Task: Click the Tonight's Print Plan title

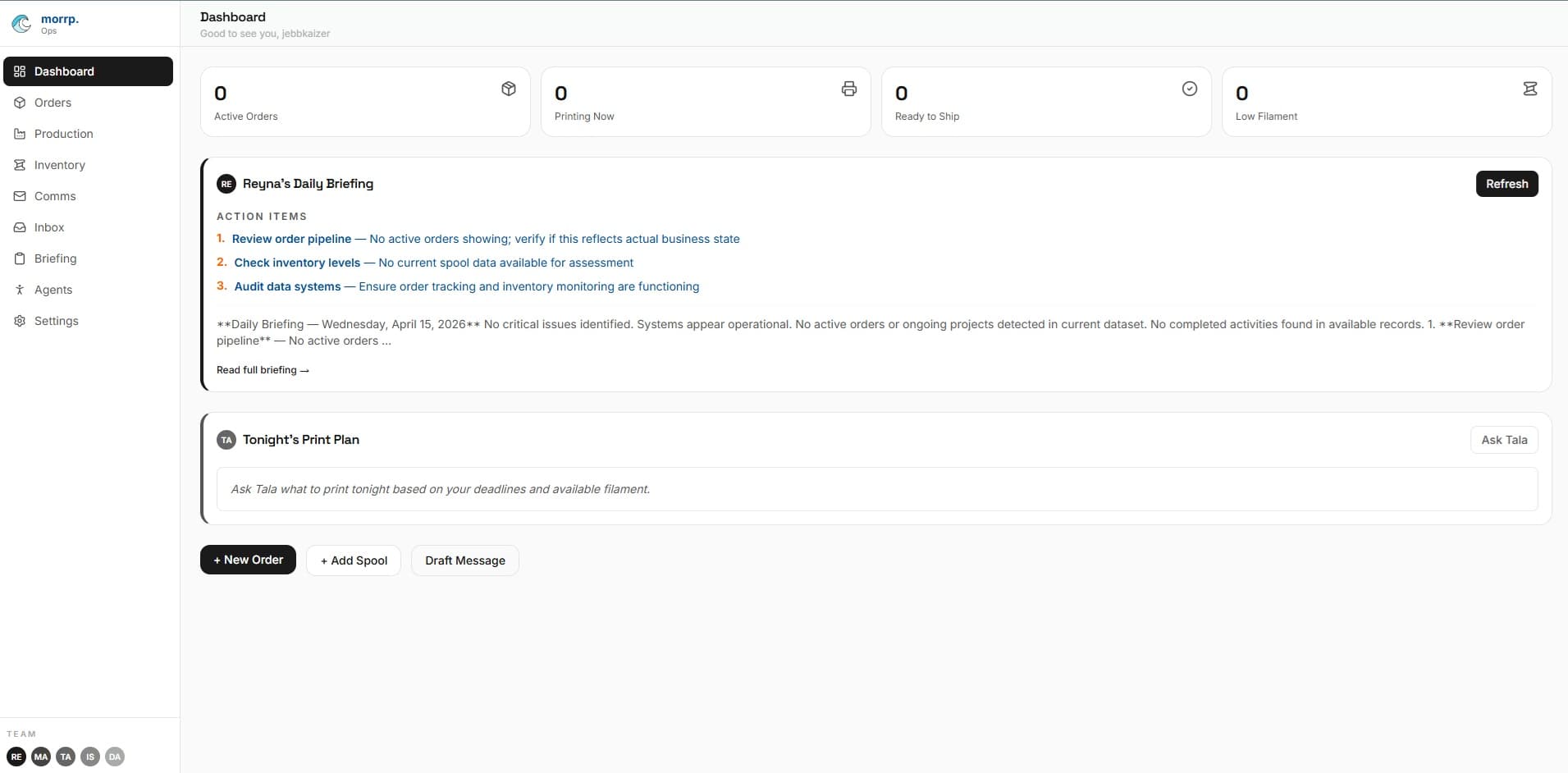Action: 301,440
